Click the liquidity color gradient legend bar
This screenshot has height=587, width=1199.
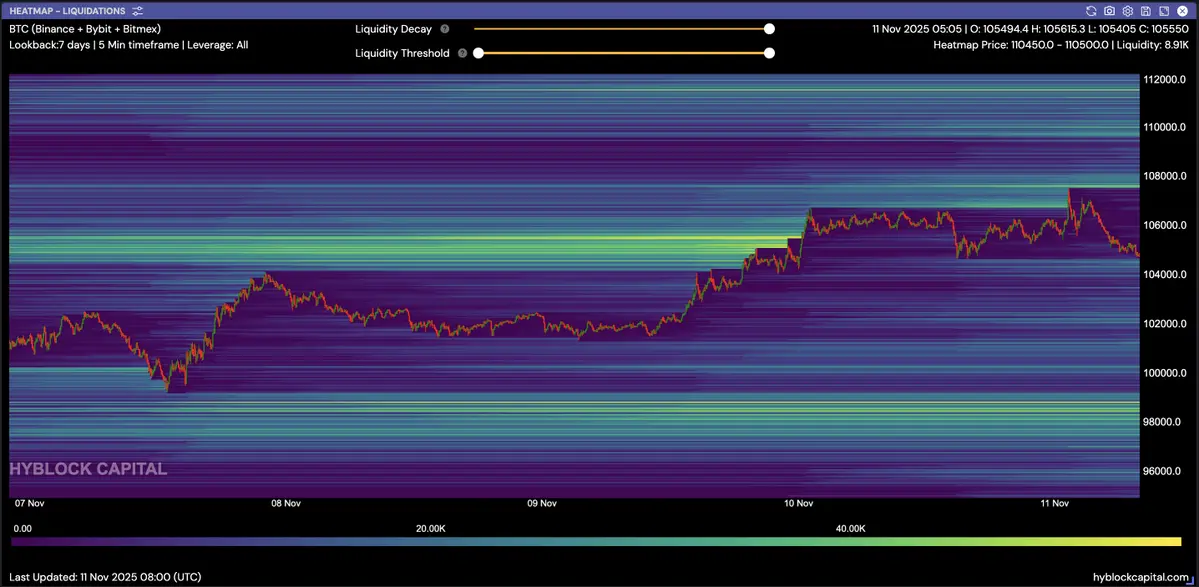pos(596,541)
